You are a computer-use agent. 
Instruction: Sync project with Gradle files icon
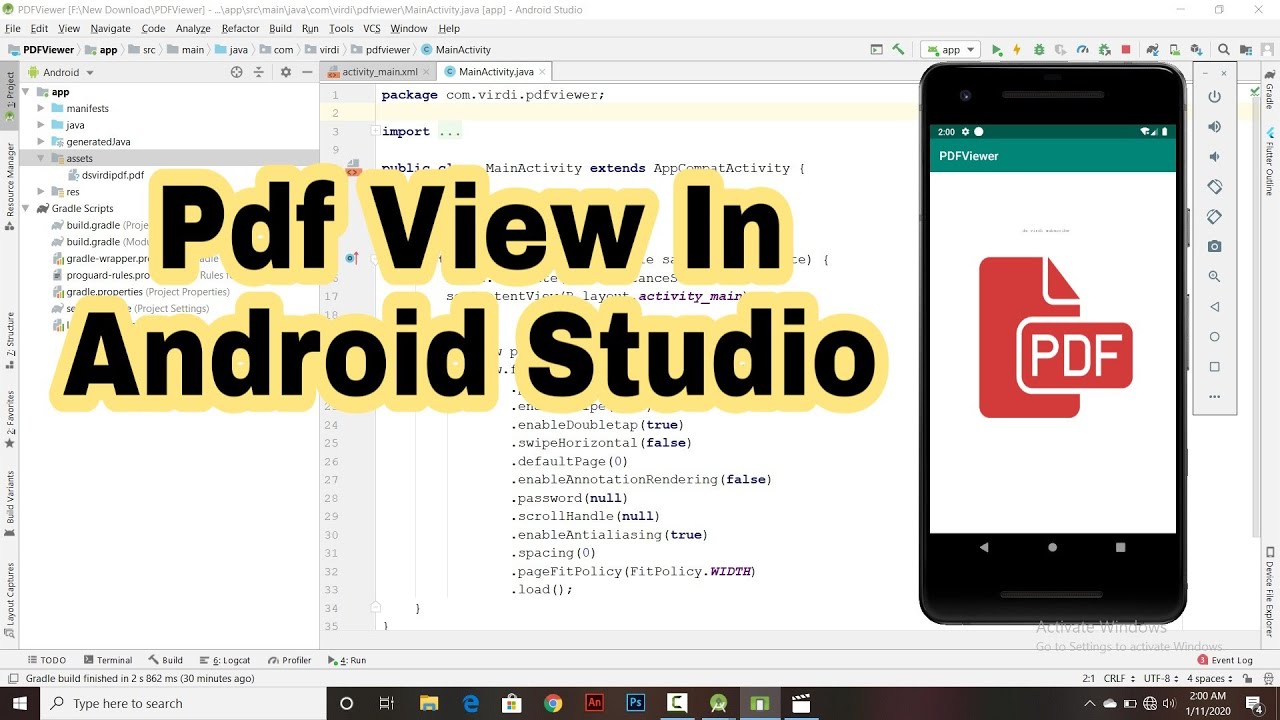[x=1153, y=50]
